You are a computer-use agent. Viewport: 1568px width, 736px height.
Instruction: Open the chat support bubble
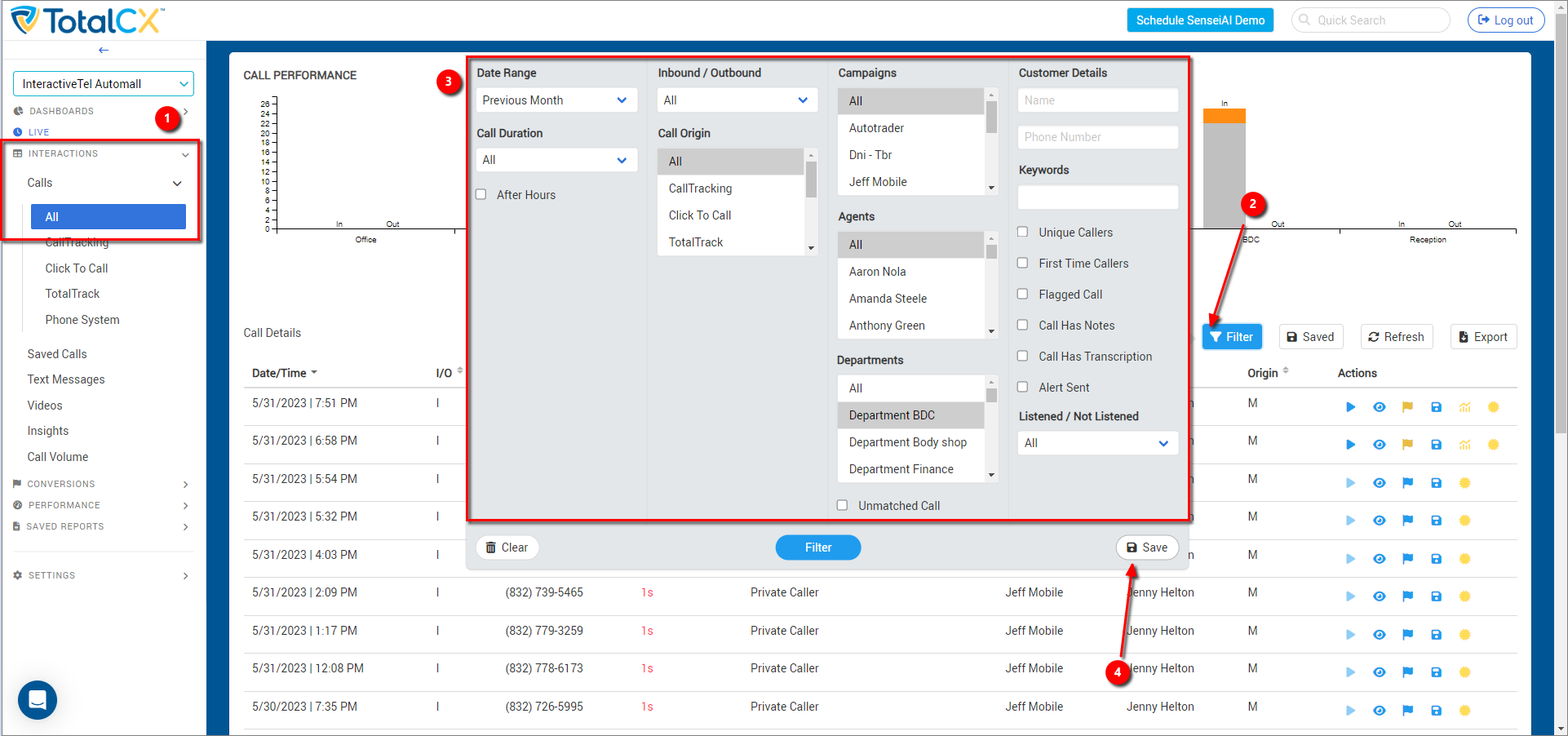point(38,700)
